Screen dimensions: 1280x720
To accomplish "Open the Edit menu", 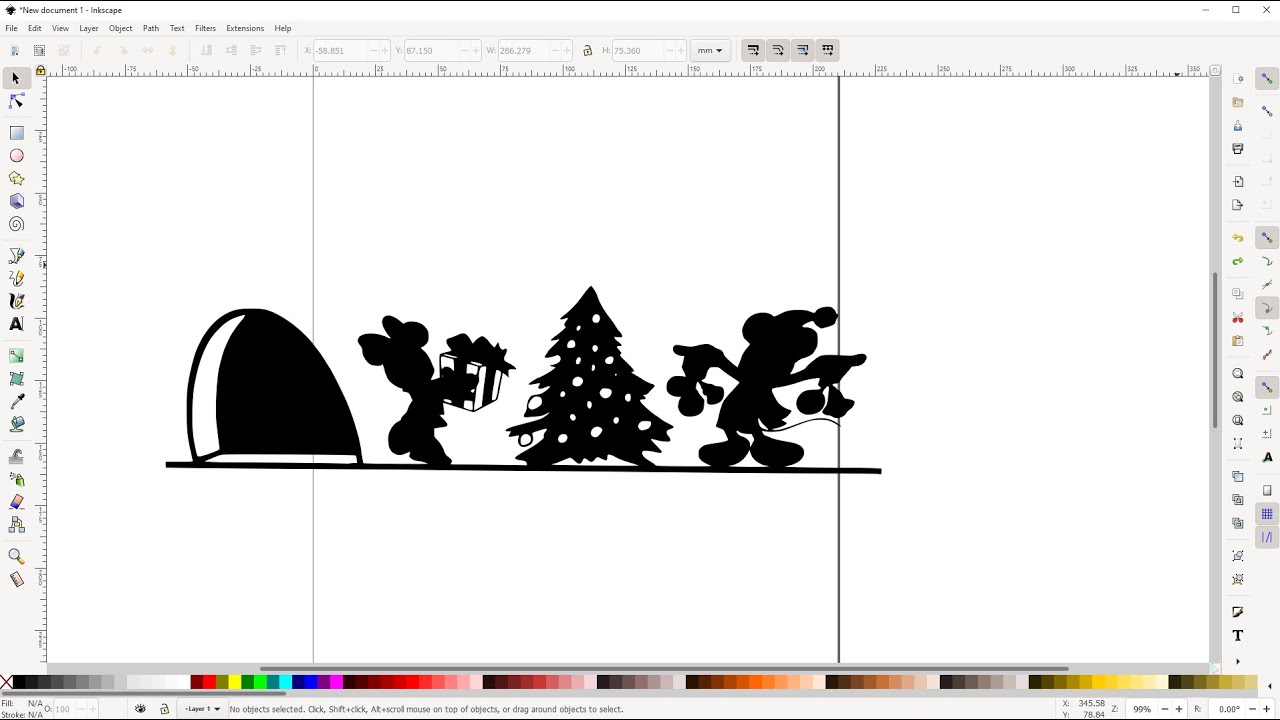I will point(35,28).
